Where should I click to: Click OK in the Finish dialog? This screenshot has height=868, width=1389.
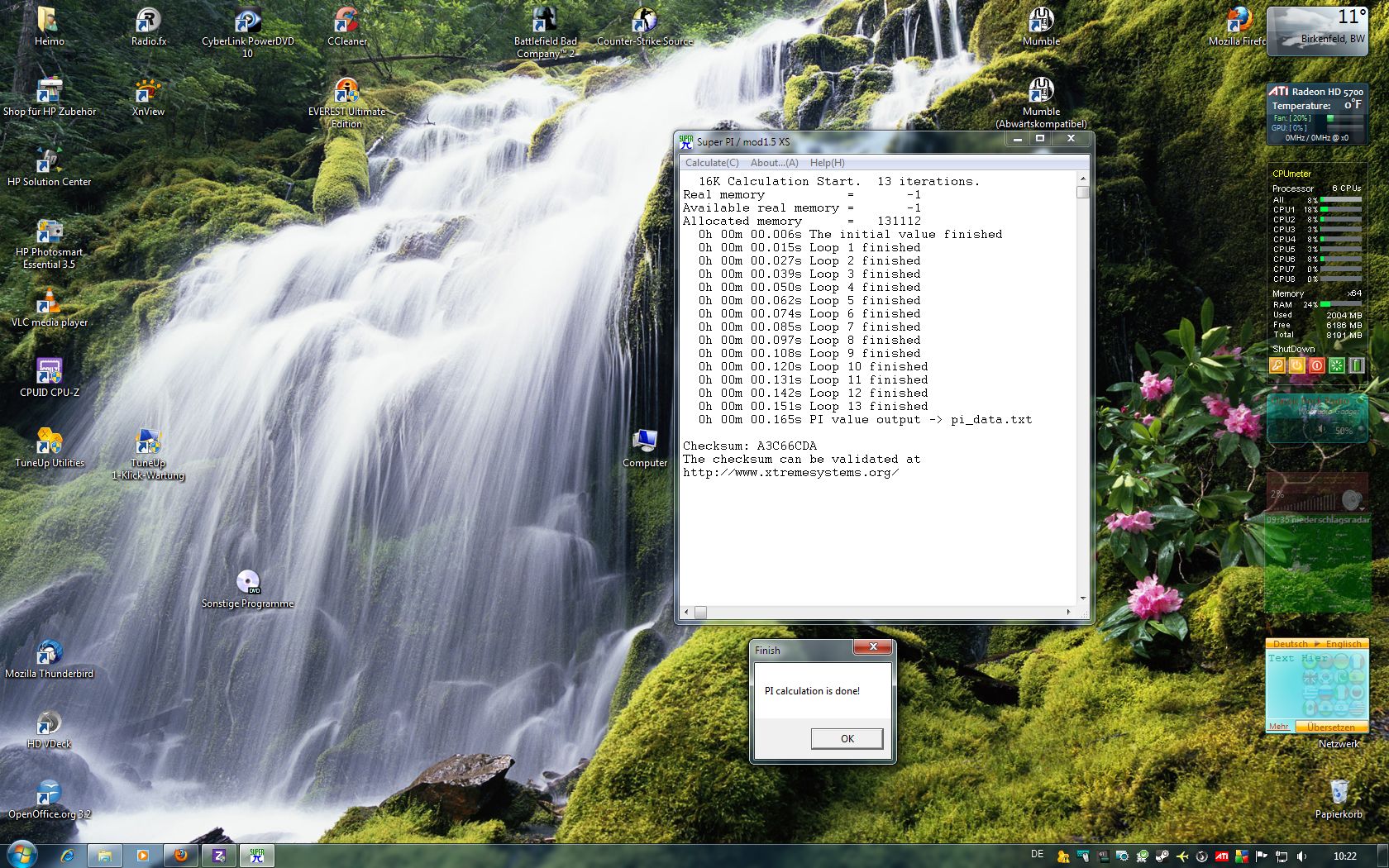point(847,738)
